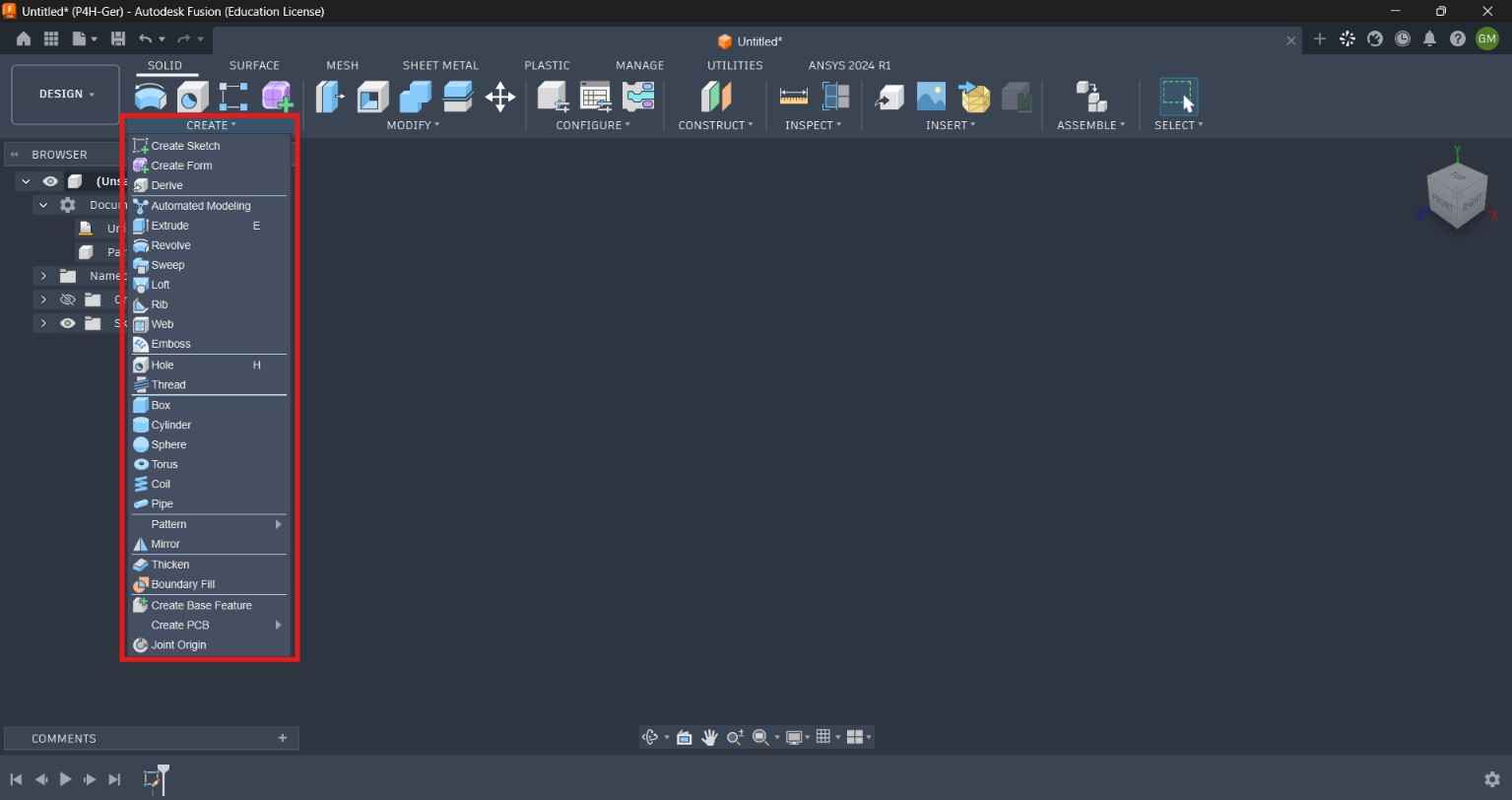Open the ANSYS 2024 R1 tab

(x=849, y=65)
